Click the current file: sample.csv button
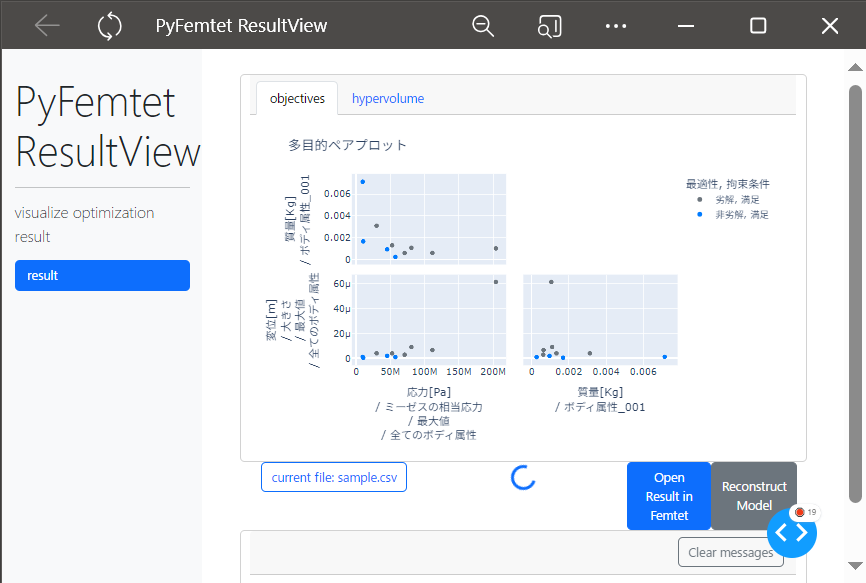 coord(334,478)
